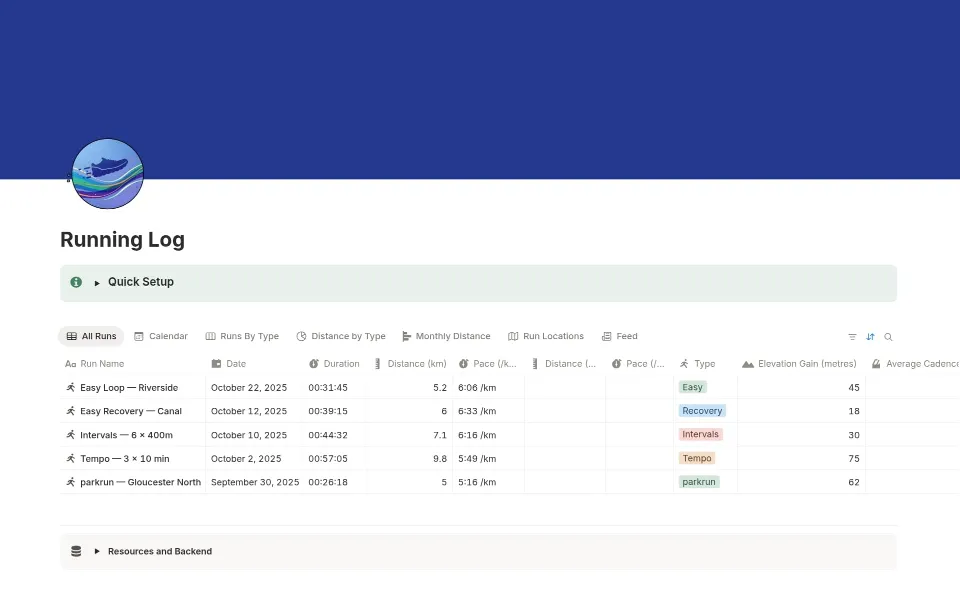The image size is (960, 600).
Task: Click the runner icon beside Intervals — 6 × 400m
Action: pyautogui.click(x=70, y=435)
